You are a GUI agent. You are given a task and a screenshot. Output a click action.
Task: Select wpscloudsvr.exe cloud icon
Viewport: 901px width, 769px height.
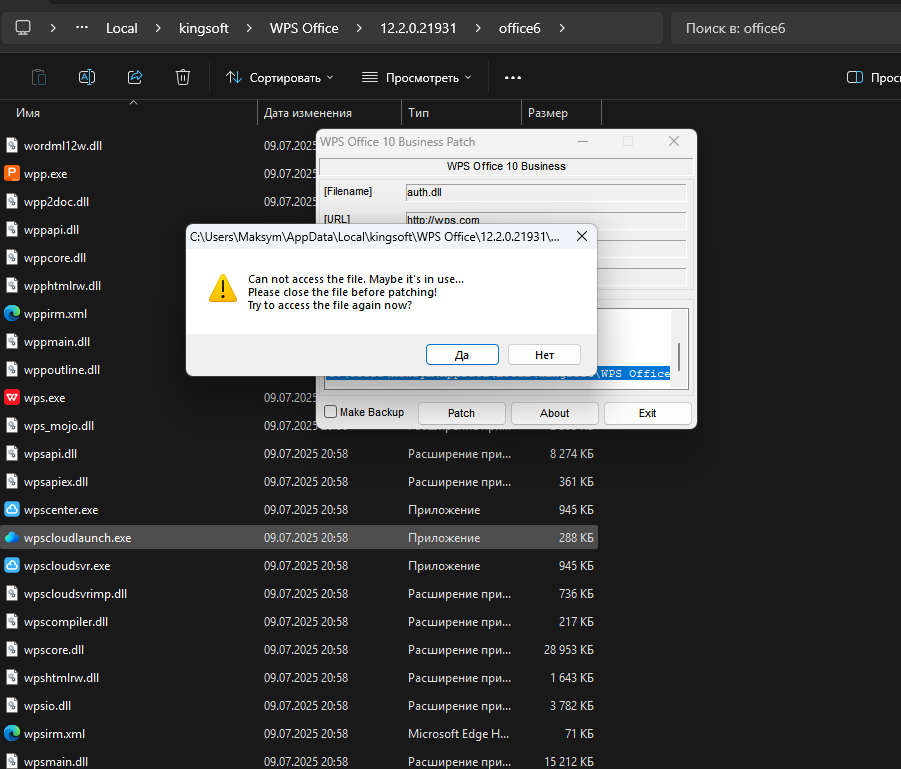(11, 565)
